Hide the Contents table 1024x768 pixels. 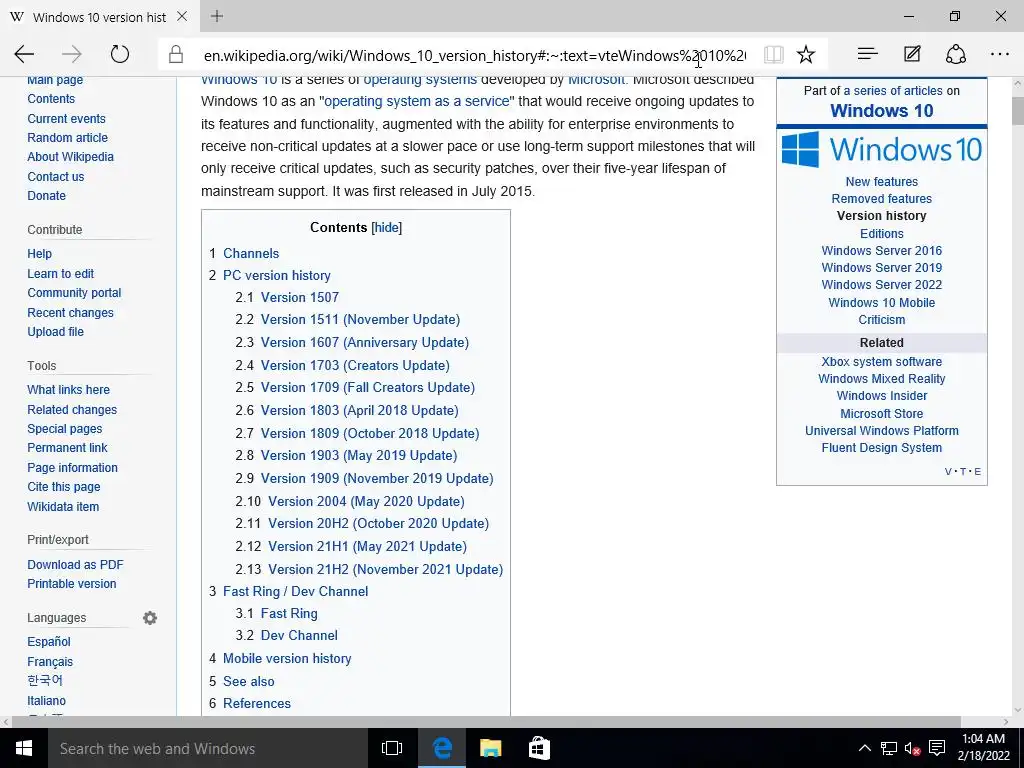click(x=386, y=227)
